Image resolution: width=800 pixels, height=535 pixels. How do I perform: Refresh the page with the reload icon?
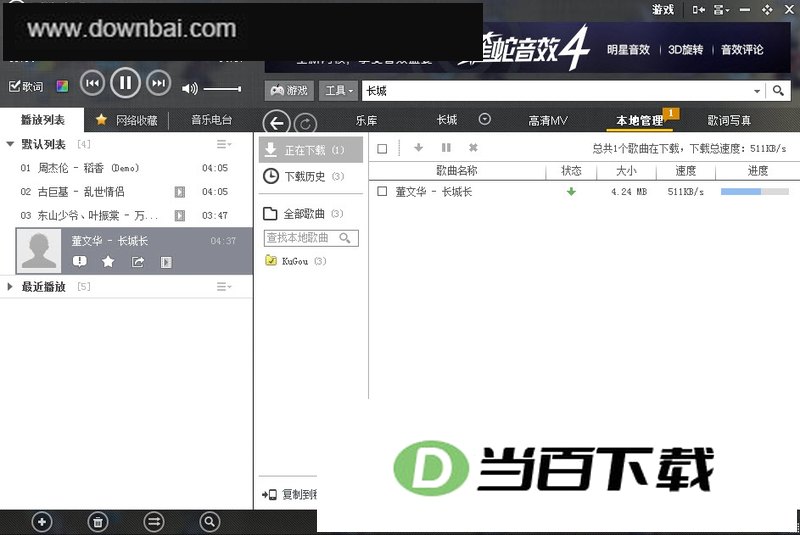click(x=306, y=123)
